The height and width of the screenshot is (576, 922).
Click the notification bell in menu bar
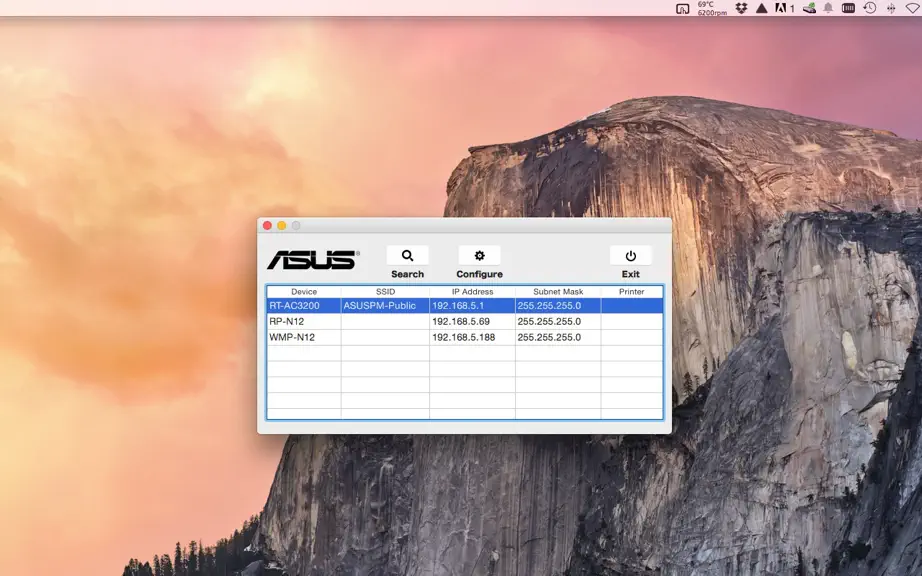click(828, 8)
